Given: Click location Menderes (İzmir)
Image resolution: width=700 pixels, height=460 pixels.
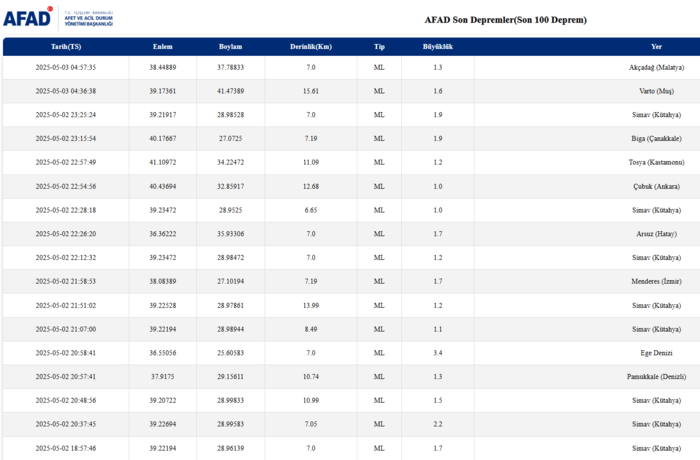Looking at the screenshot, I should (x=656, y=281).
